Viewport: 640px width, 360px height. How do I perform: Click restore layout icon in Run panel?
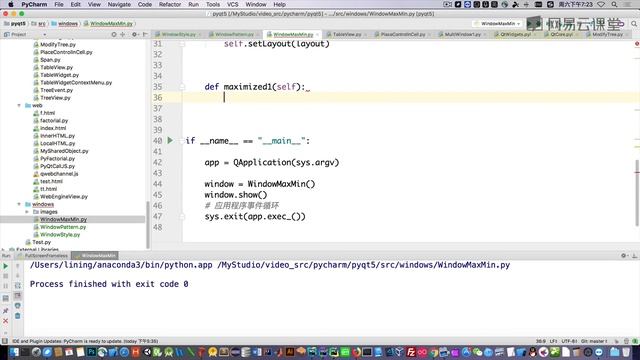coord(6,298)
